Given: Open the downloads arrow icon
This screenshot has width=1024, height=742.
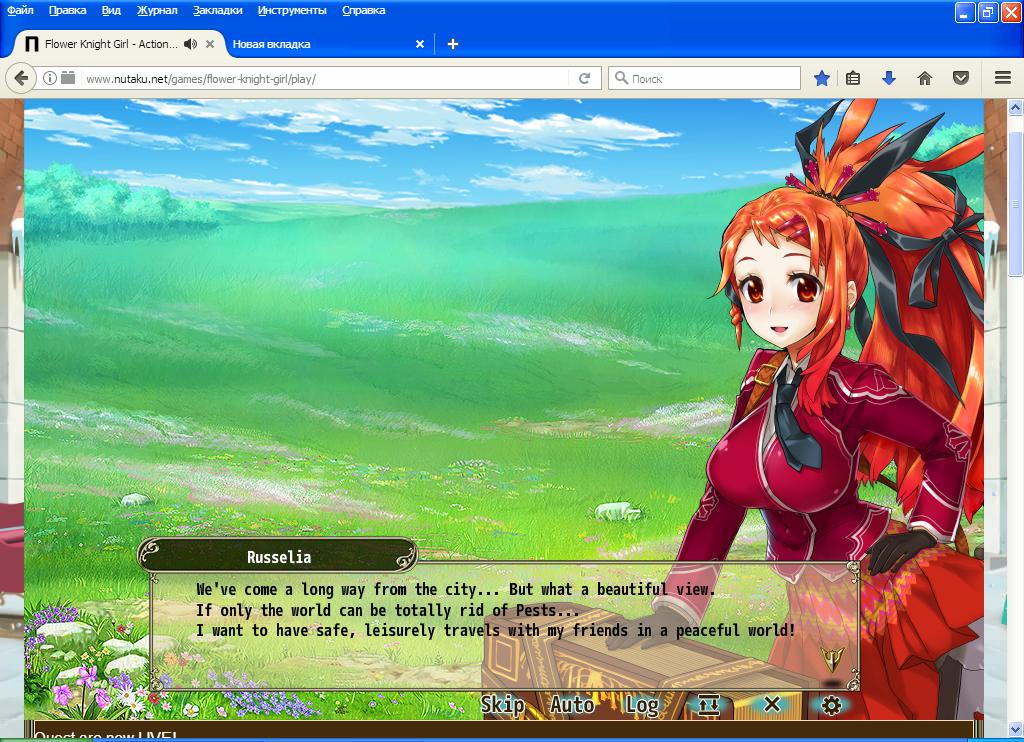Looking at the screenshot, I should (x=888, y=78).
